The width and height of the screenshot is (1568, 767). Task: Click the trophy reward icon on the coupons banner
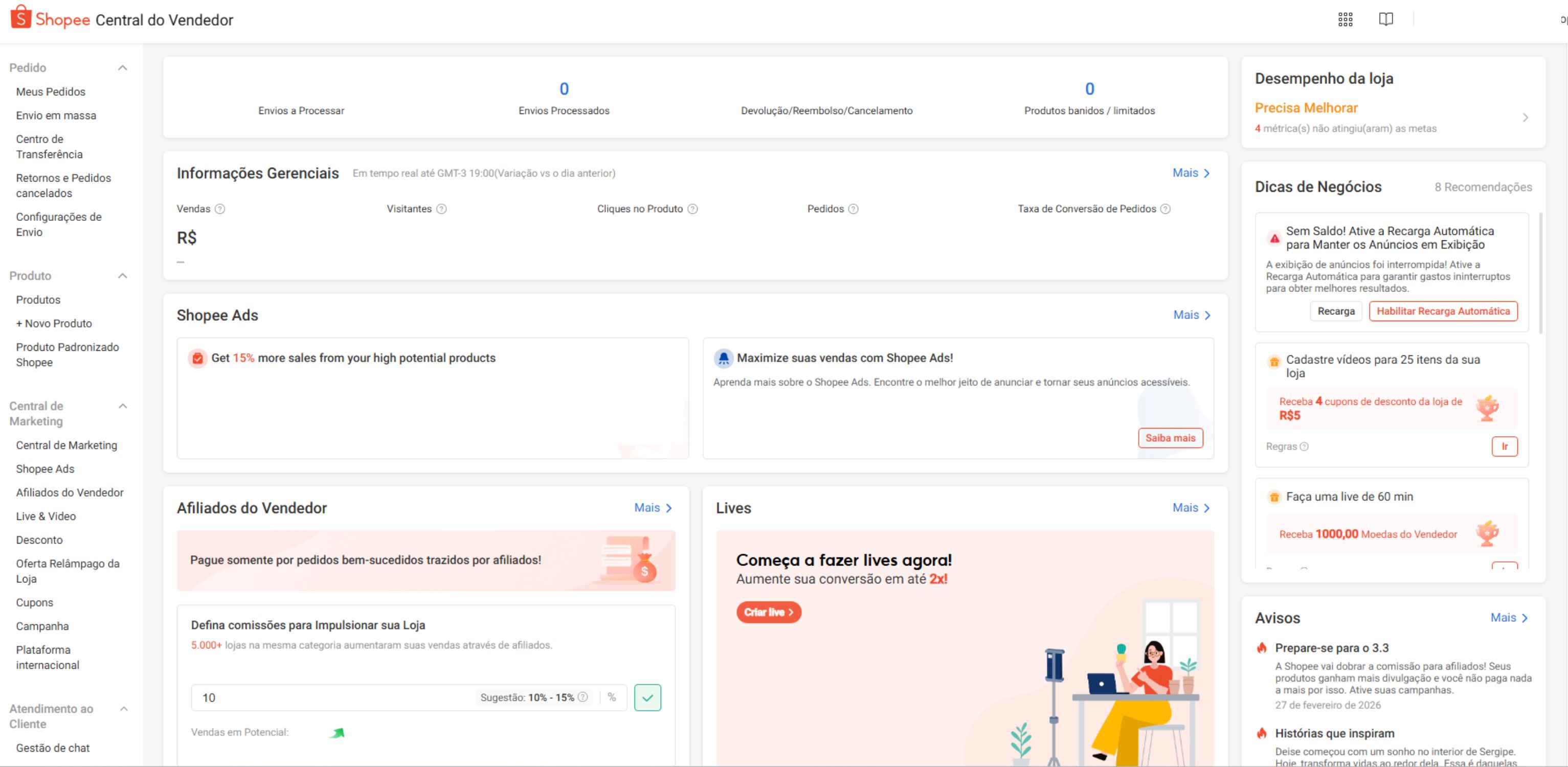[1488, 408]
